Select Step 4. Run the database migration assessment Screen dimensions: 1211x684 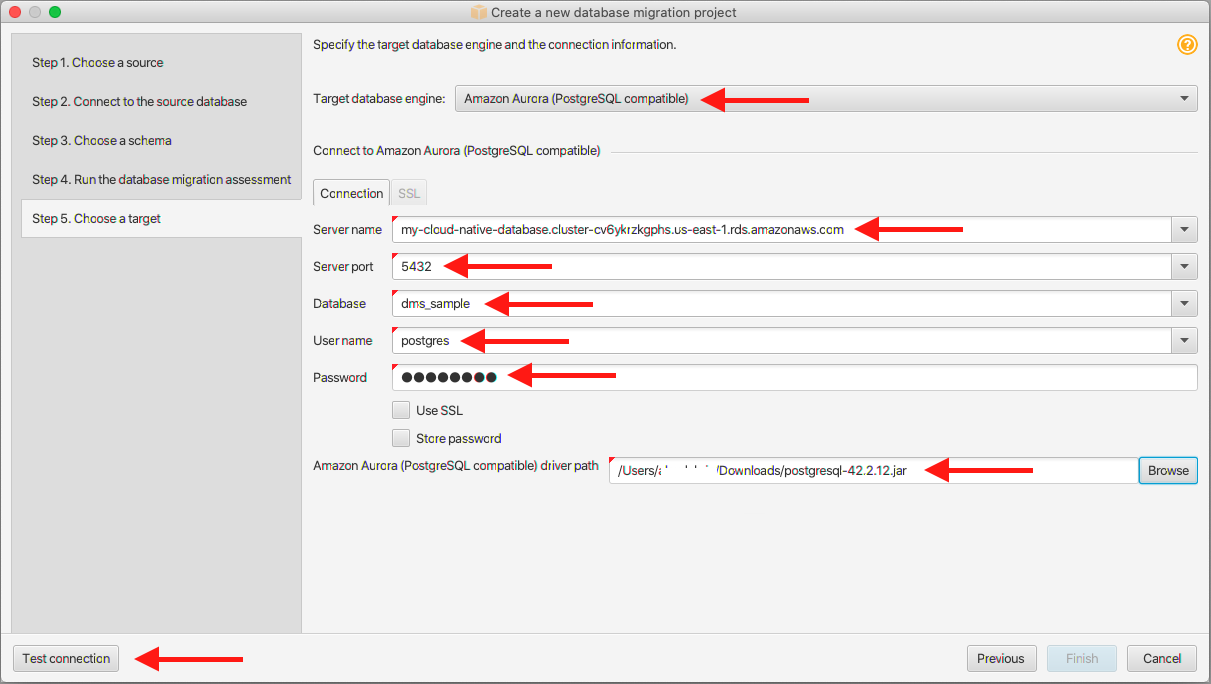pos(161,180)
